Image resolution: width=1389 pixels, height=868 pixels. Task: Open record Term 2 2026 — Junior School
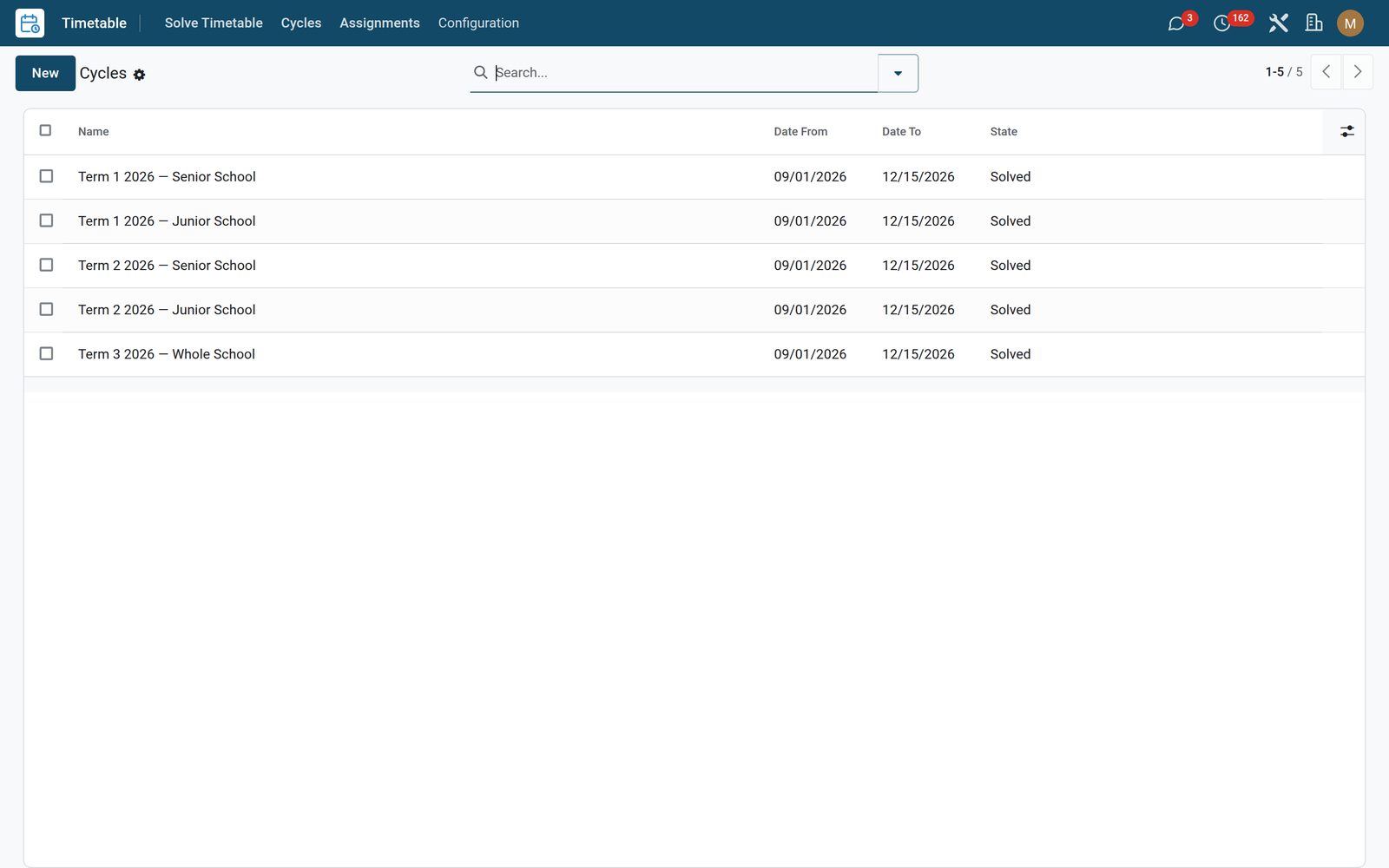pyautogui.click(x=167, y=309)
